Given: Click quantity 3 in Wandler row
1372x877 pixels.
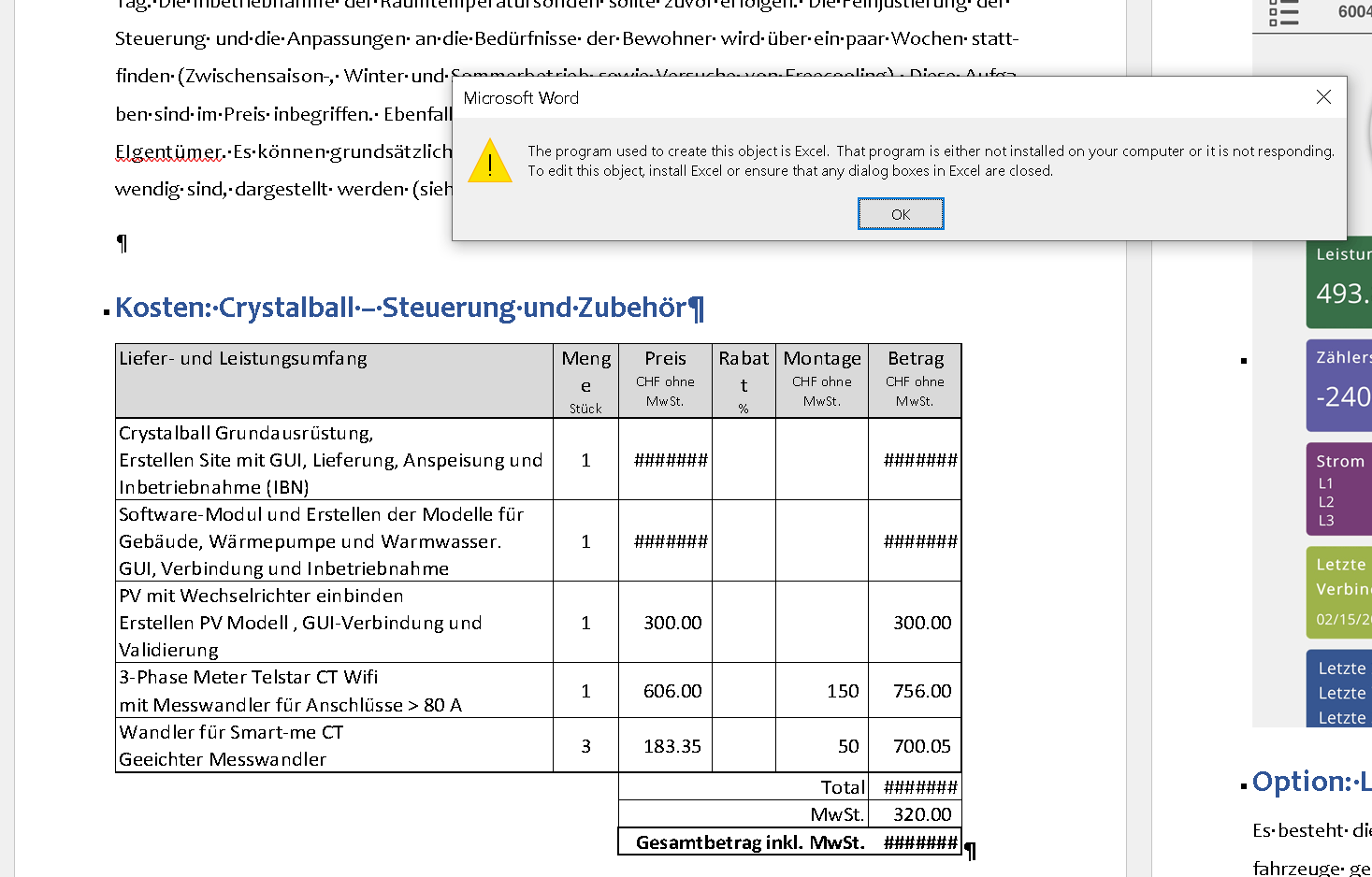Looking at the screenshot, I should [x=586, y=746].
